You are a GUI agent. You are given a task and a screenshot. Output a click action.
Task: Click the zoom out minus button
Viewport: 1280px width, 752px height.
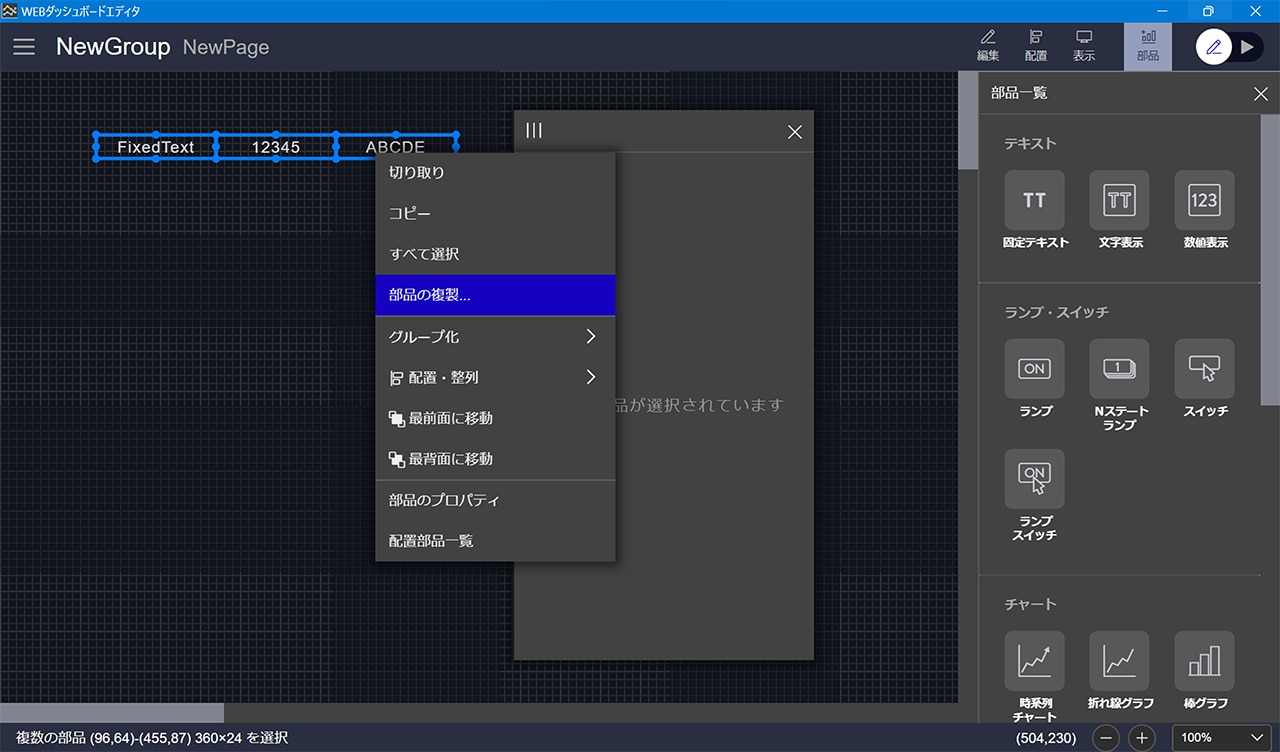[x=1106, y=738]
